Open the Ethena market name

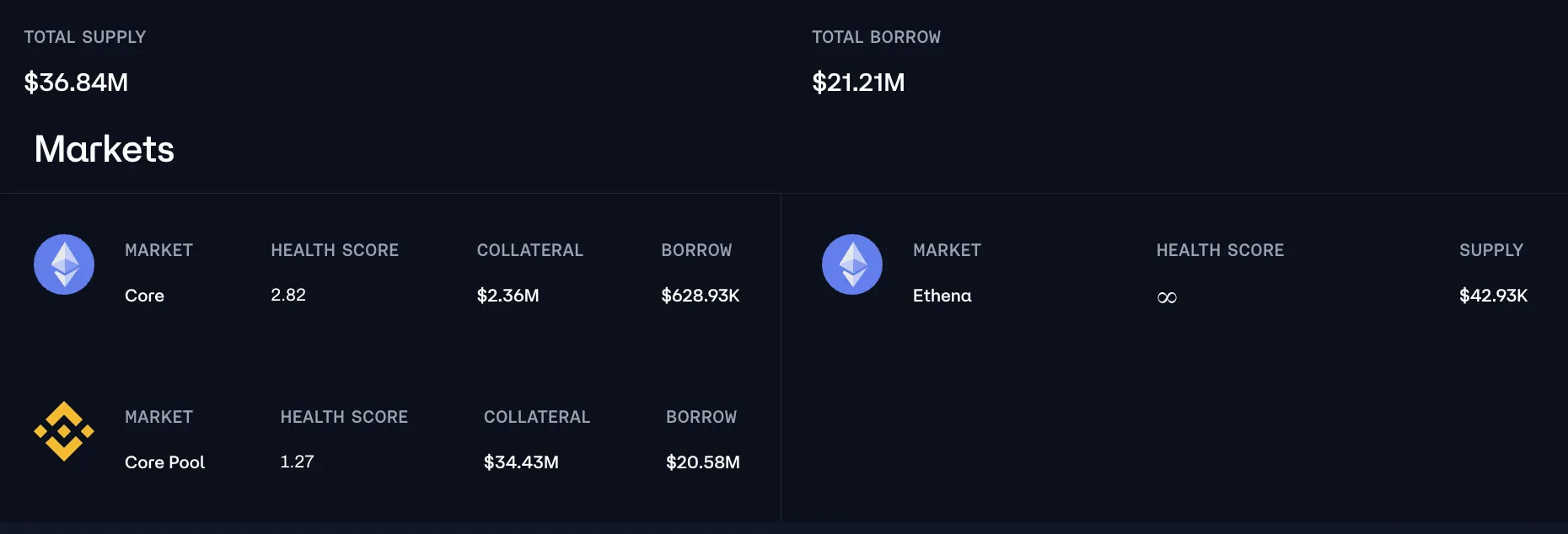click(x=942, y=296)
